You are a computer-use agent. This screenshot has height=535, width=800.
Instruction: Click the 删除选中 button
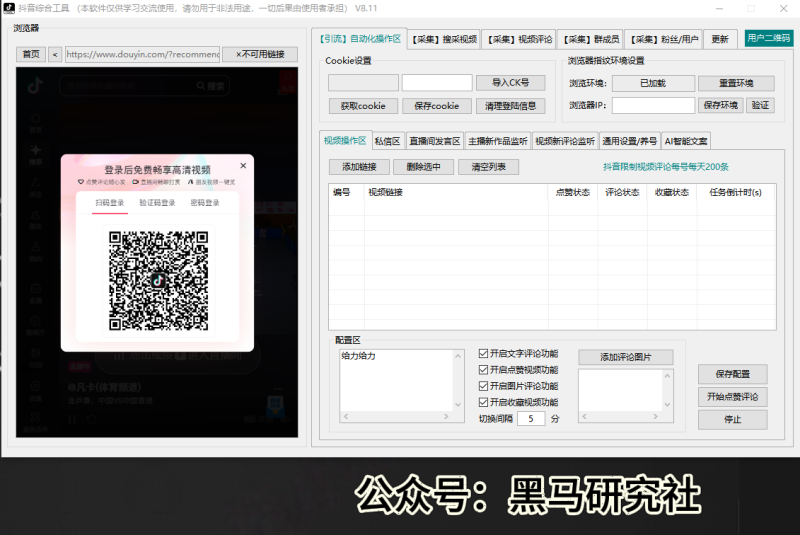(x=423, y=167)
